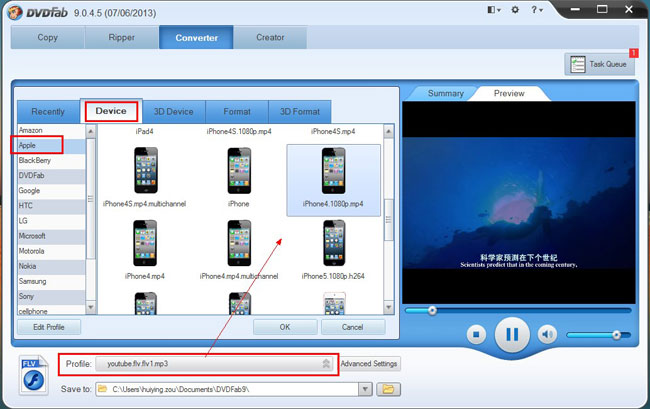Image resolution: width=650 pixels, height=409 pixels.
Task: Choose the iPhone4.mp4 device icon
Action: pyautogui.click(x=145, y=243)
